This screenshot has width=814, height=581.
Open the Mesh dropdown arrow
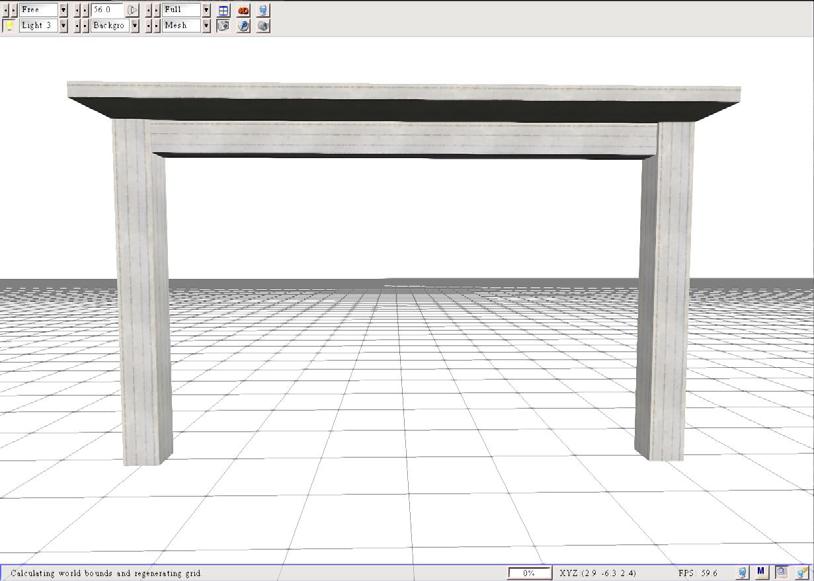(207, 25)
